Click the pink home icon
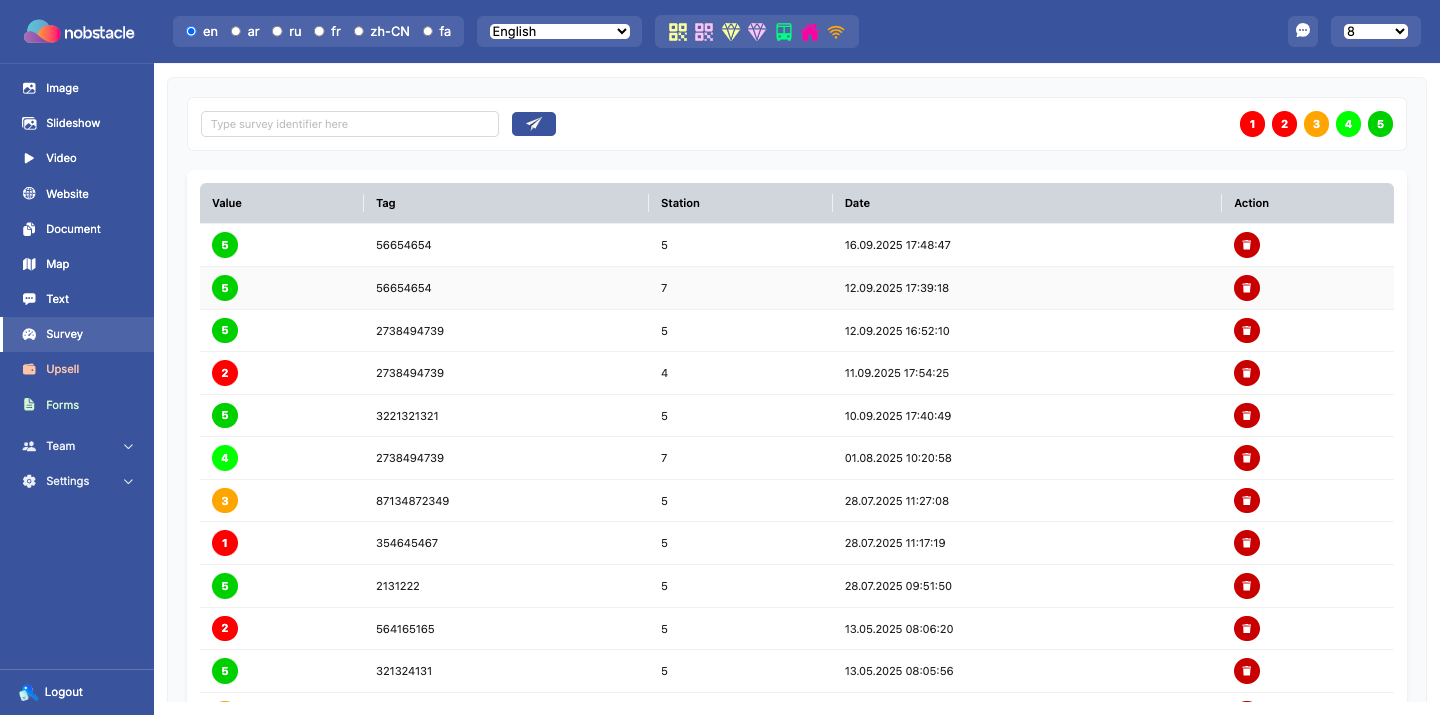Image resolution: width=1440 pixels, height=715 pixels. pos(810,32)
